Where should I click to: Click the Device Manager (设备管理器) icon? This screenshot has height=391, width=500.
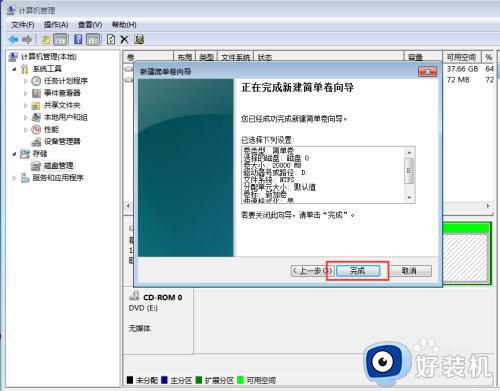[36, 142]
